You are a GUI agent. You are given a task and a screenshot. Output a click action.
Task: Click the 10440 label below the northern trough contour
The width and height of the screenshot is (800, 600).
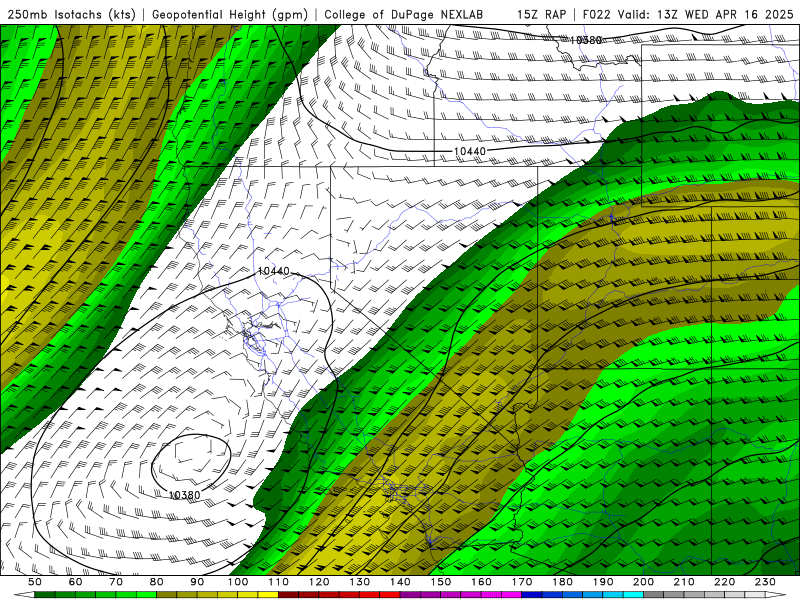pos(469,151)
